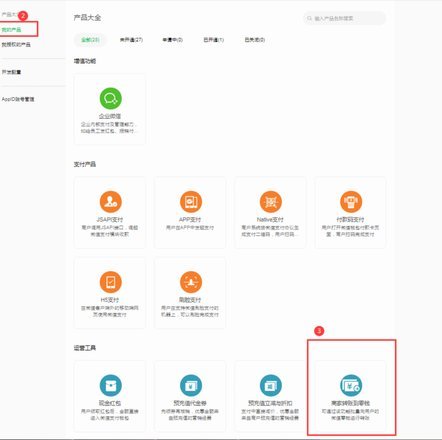Open the 已关闭 tab
The width and height of the screenshot is (442, 440).
pos(255,40)
